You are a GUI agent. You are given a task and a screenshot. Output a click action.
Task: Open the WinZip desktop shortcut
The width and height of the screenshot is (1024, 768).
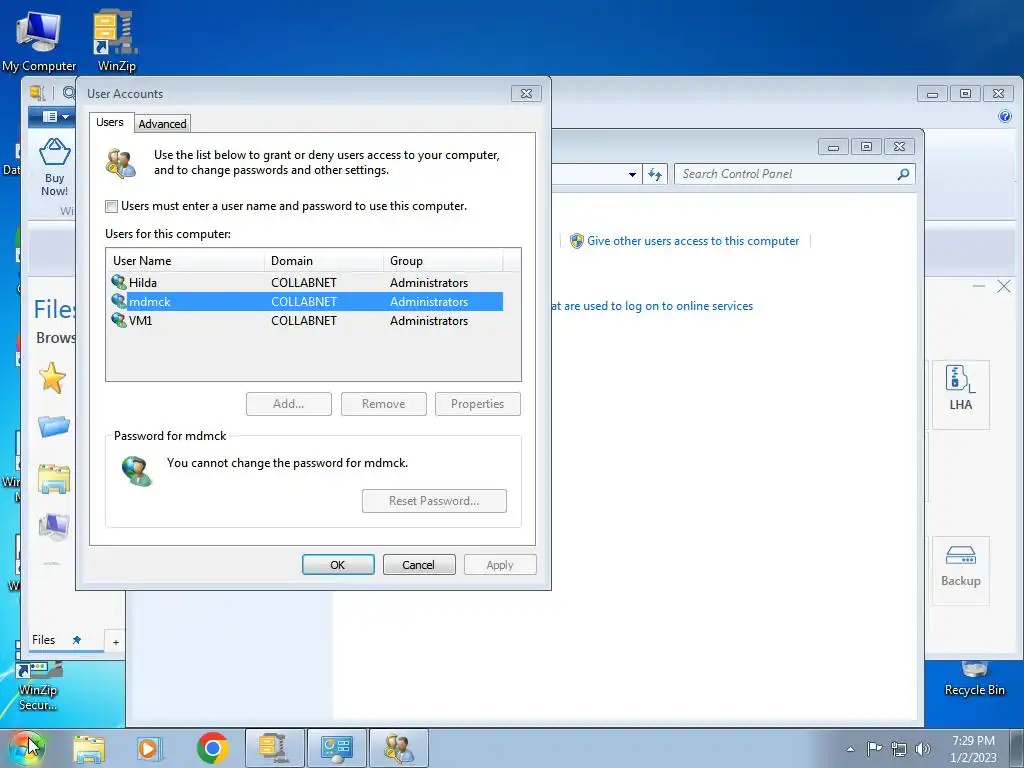116,40
